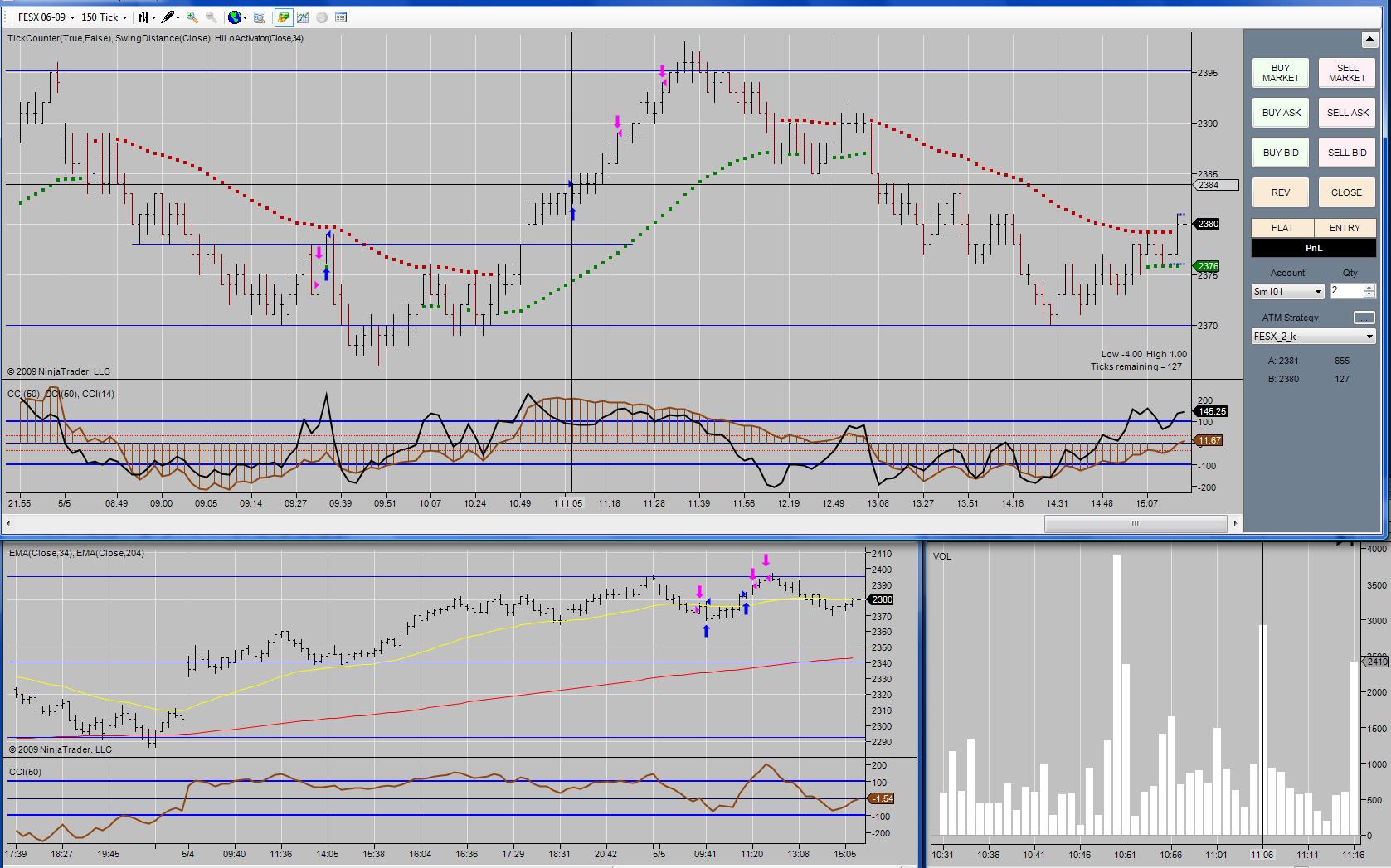Viewport: 1391px width, 868px height.
Task: Click the zoom in magnifier icon
Action: [192, 17]
